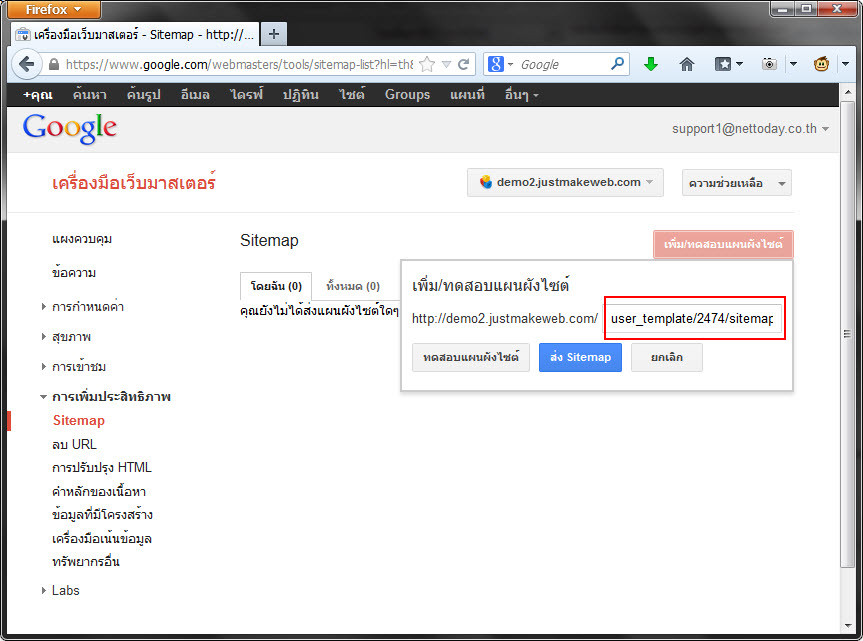Open คำหลักของเนื้อหา in the sidebar

click(99, 491)
